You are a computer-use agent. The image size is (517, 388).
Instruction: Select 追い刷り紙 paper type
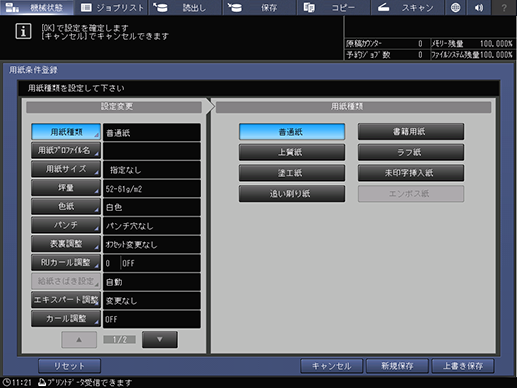point(292,194)
